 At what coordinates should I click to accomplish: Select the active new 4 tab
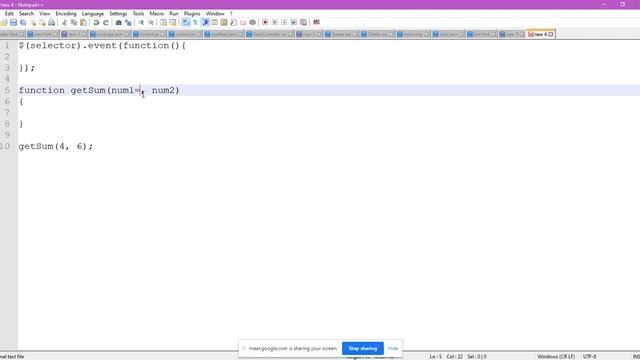(x=540, y=34)
